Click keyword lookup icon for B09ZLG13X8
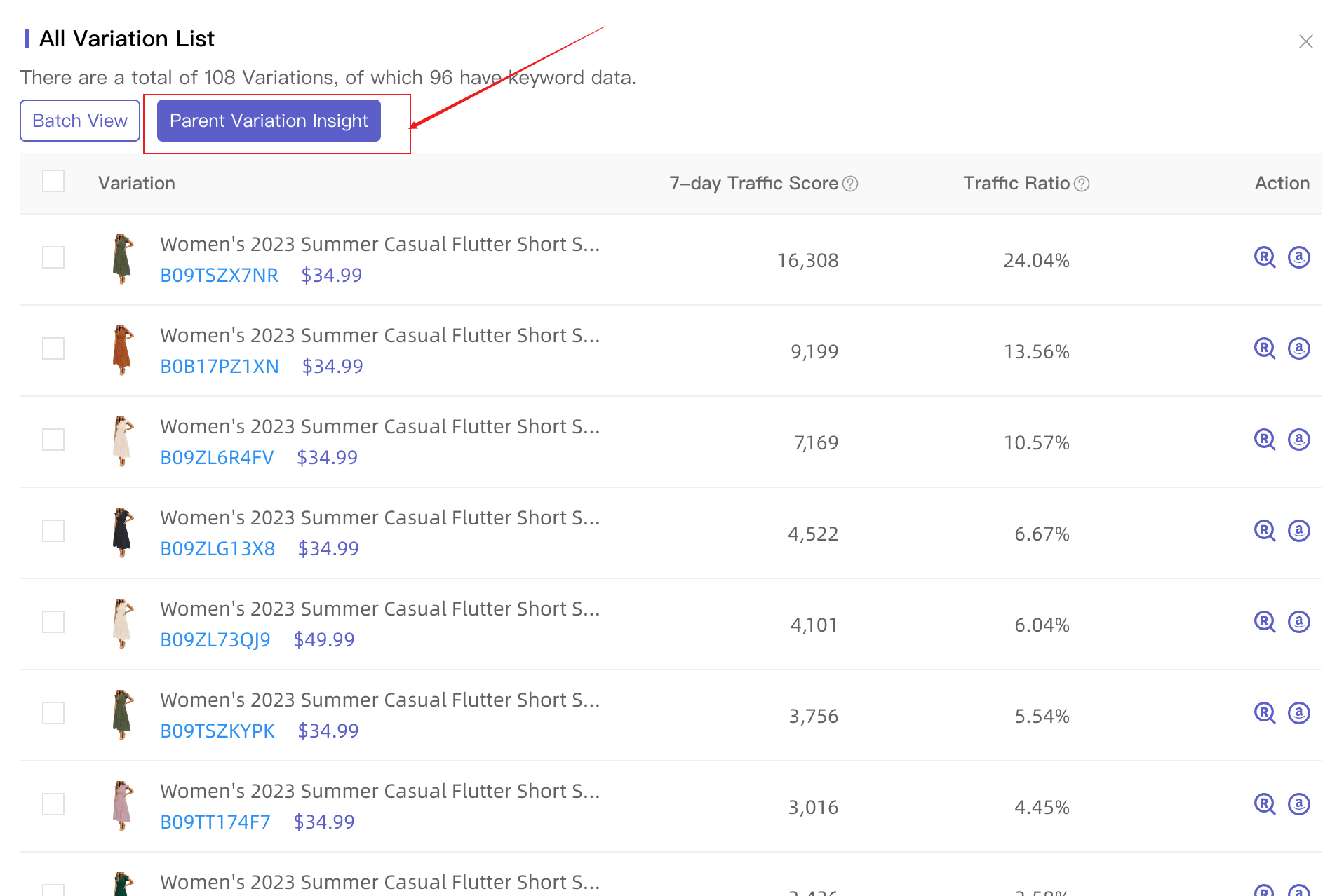This screenshot has width=1344, height=896. (1263, 531)
